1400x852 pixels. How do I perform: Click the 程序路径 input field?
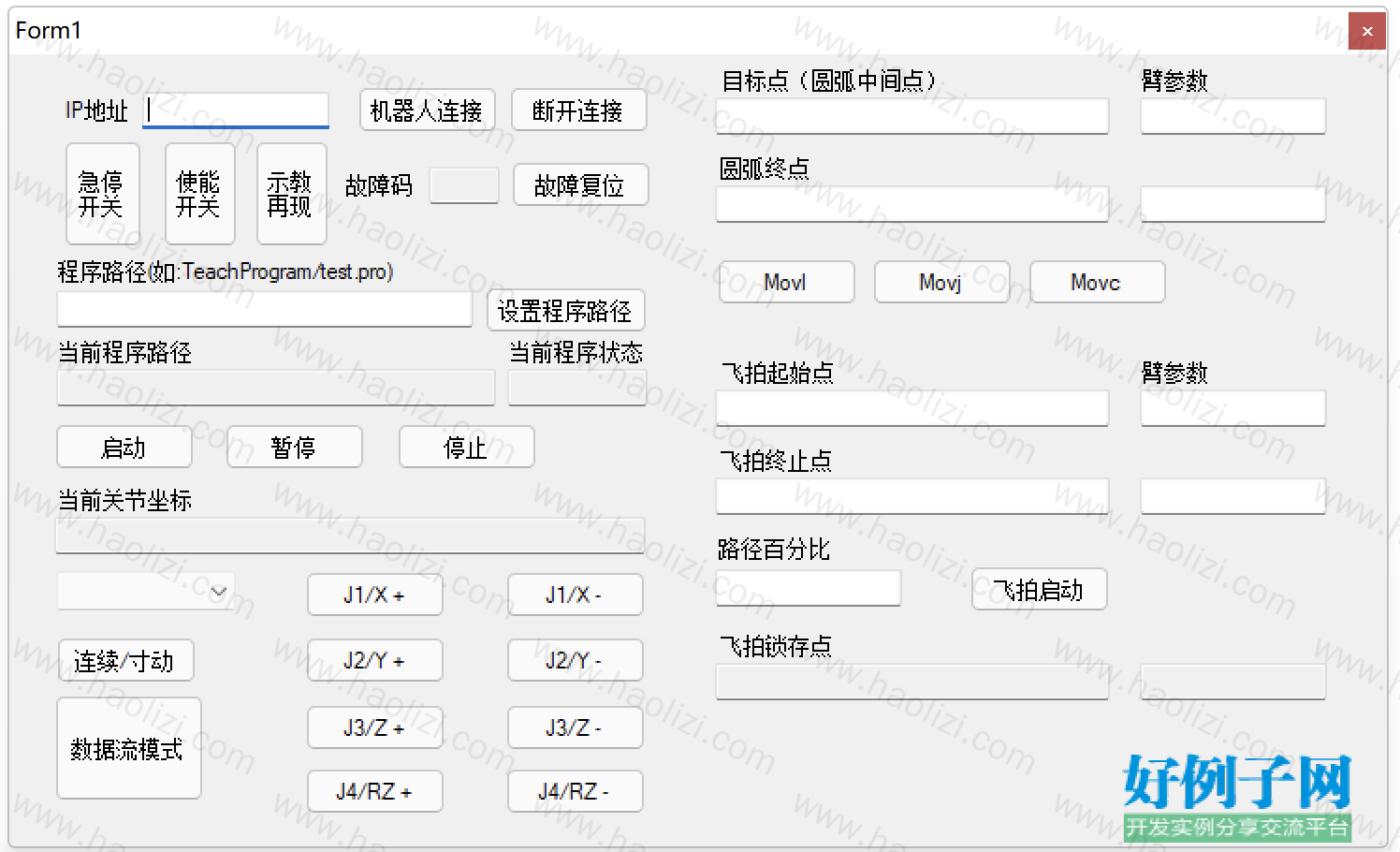(x=265, y=309)
